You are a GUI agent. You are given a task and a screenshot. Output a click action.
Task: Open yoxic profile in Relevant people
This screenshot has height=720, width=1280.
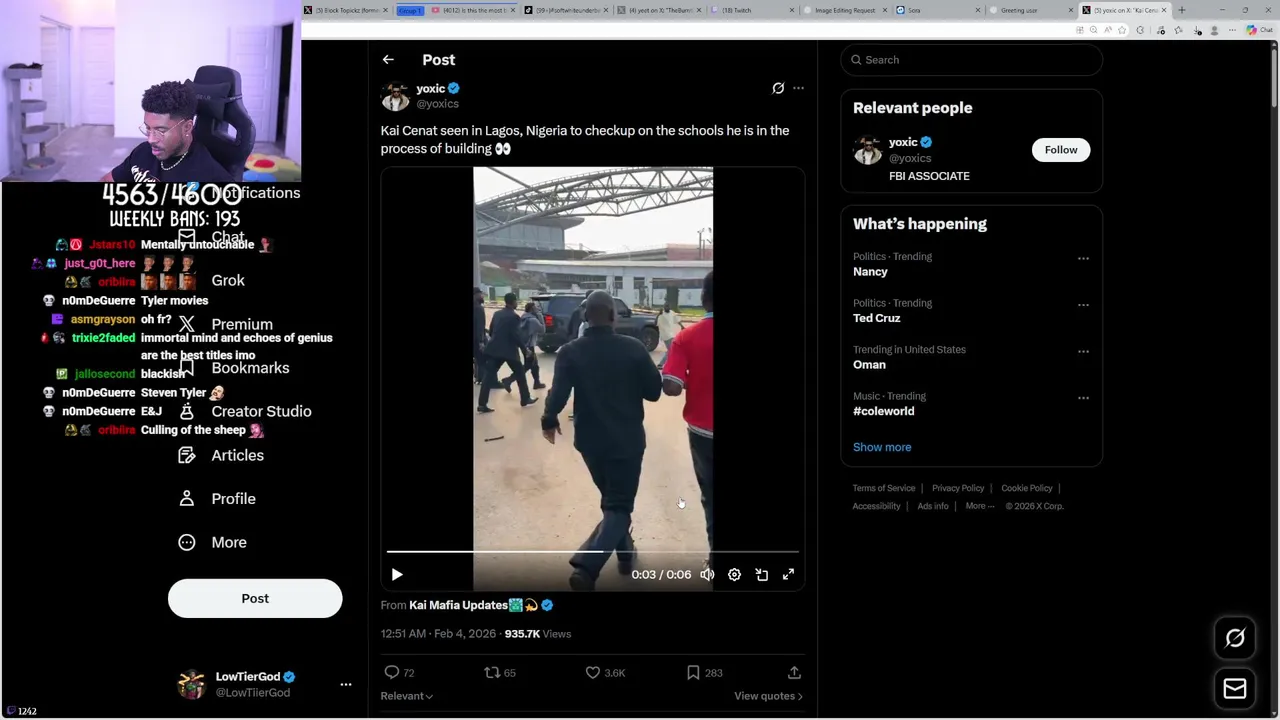pos(903,142)
